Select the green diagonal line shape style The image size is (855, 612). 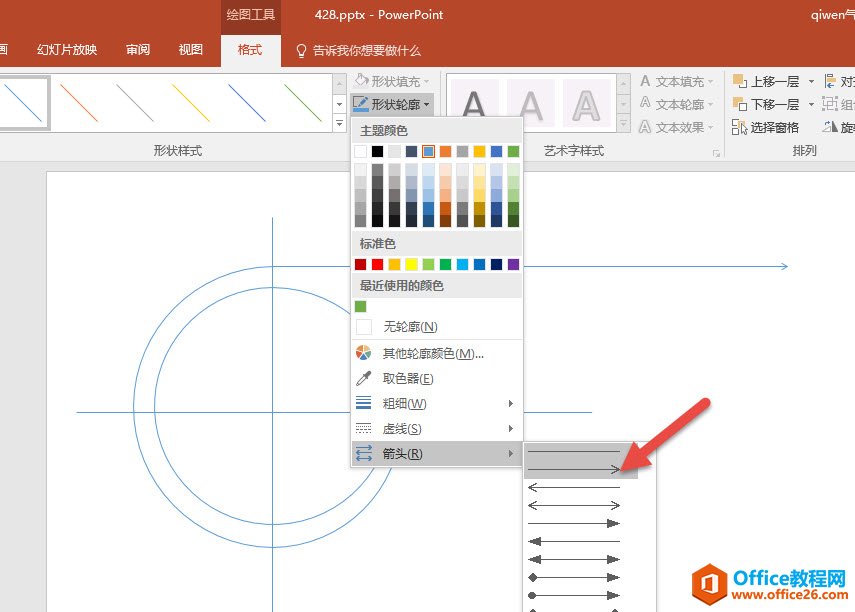302,102
